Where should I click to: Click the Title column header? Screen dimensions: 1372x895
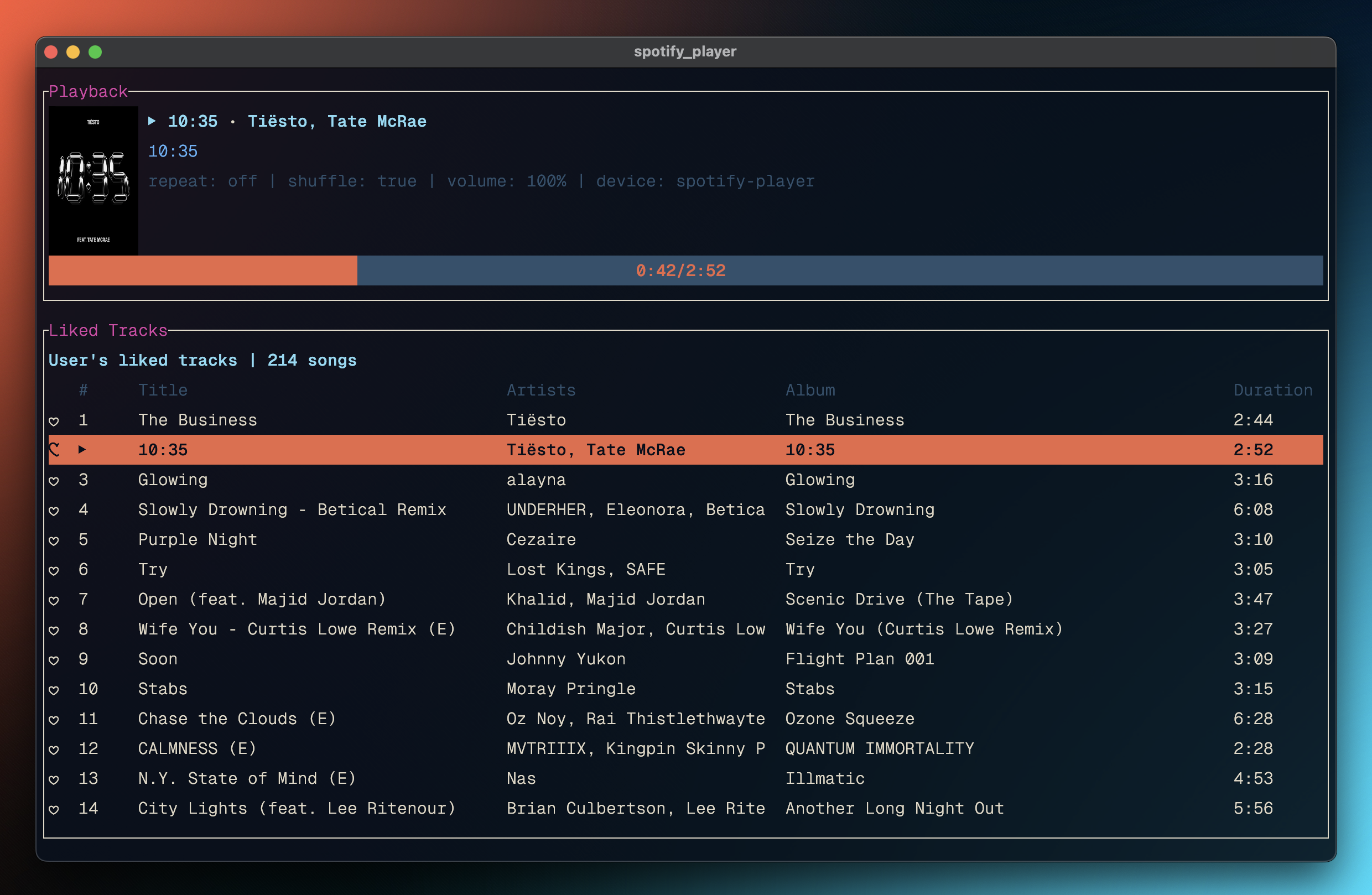tap(163, 390)
